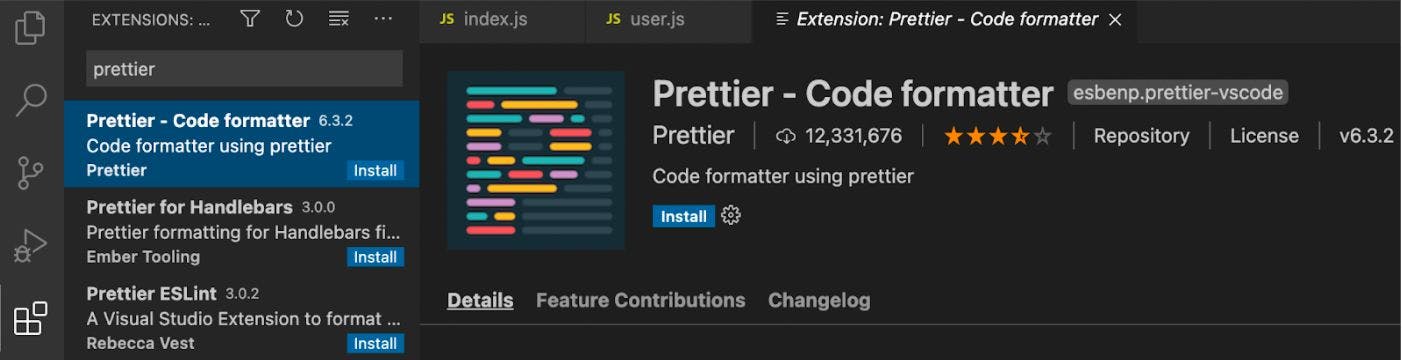
Task: Click the extensions search field containing prettier
Action: pos(244,69)
